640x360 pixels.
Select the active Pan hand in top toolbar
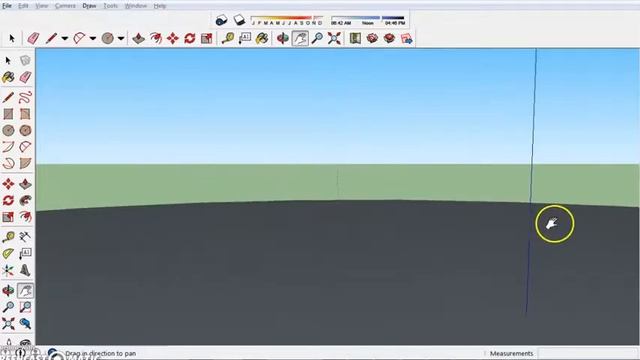tap(300, 39)
